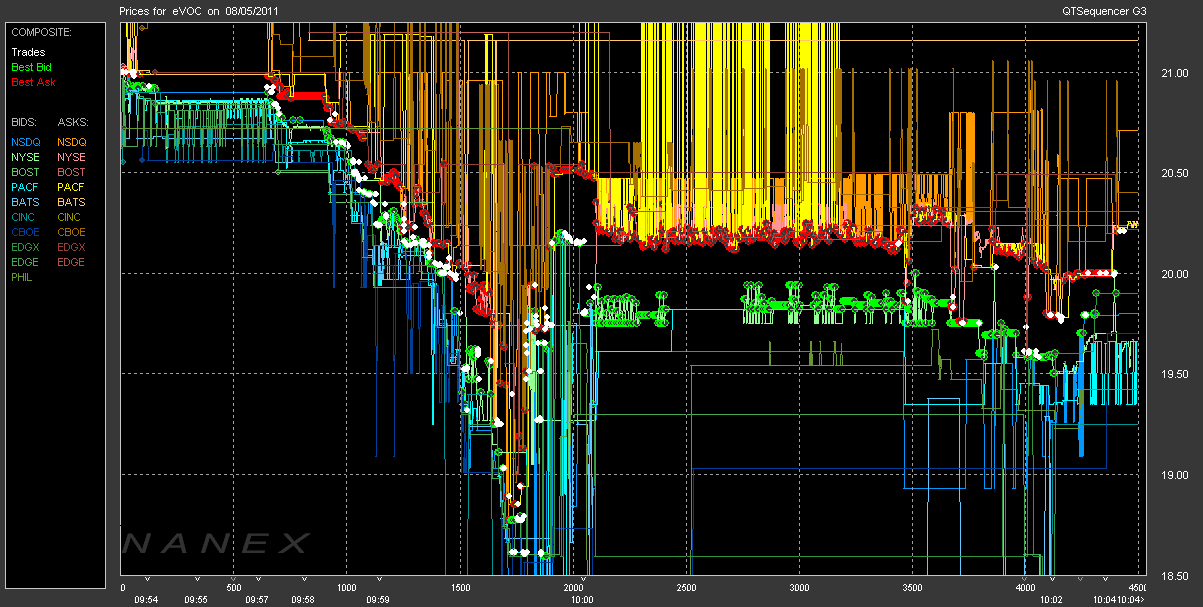Select the 'QTSequencer G3' label

(1105, 10)
